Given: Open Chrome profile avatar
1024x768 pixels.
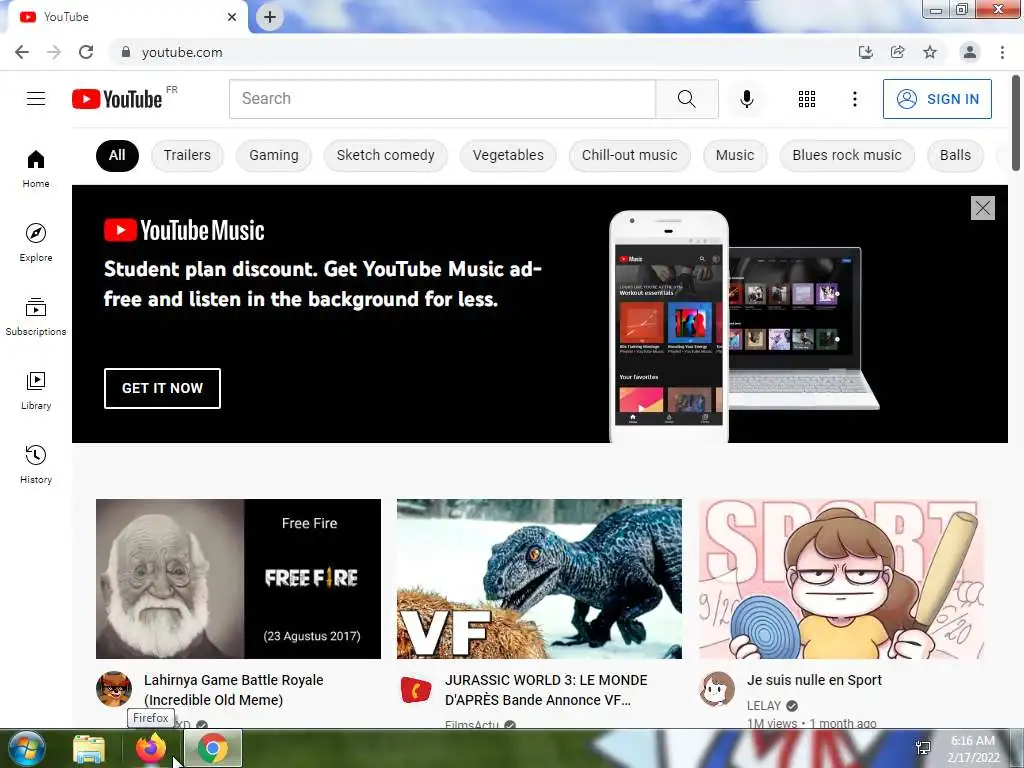Looking at the screenshot, I should tap(969, 52).
